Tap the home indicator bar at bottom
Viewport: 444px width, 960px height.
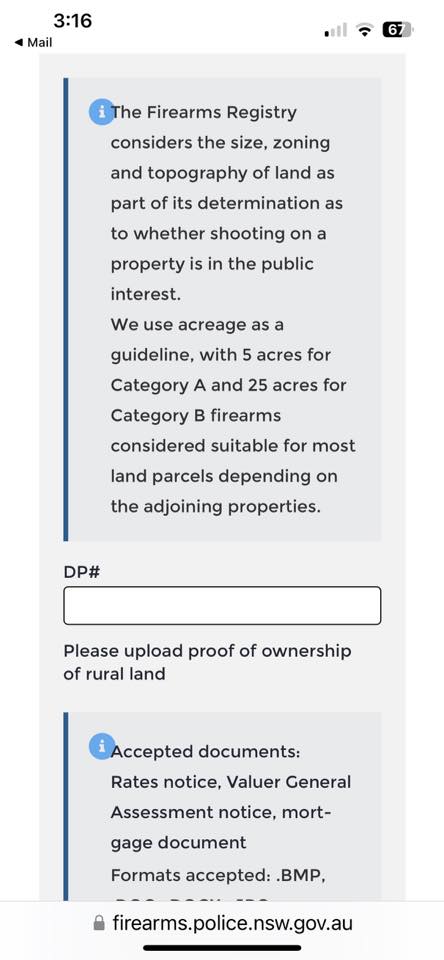pos(222,948)
